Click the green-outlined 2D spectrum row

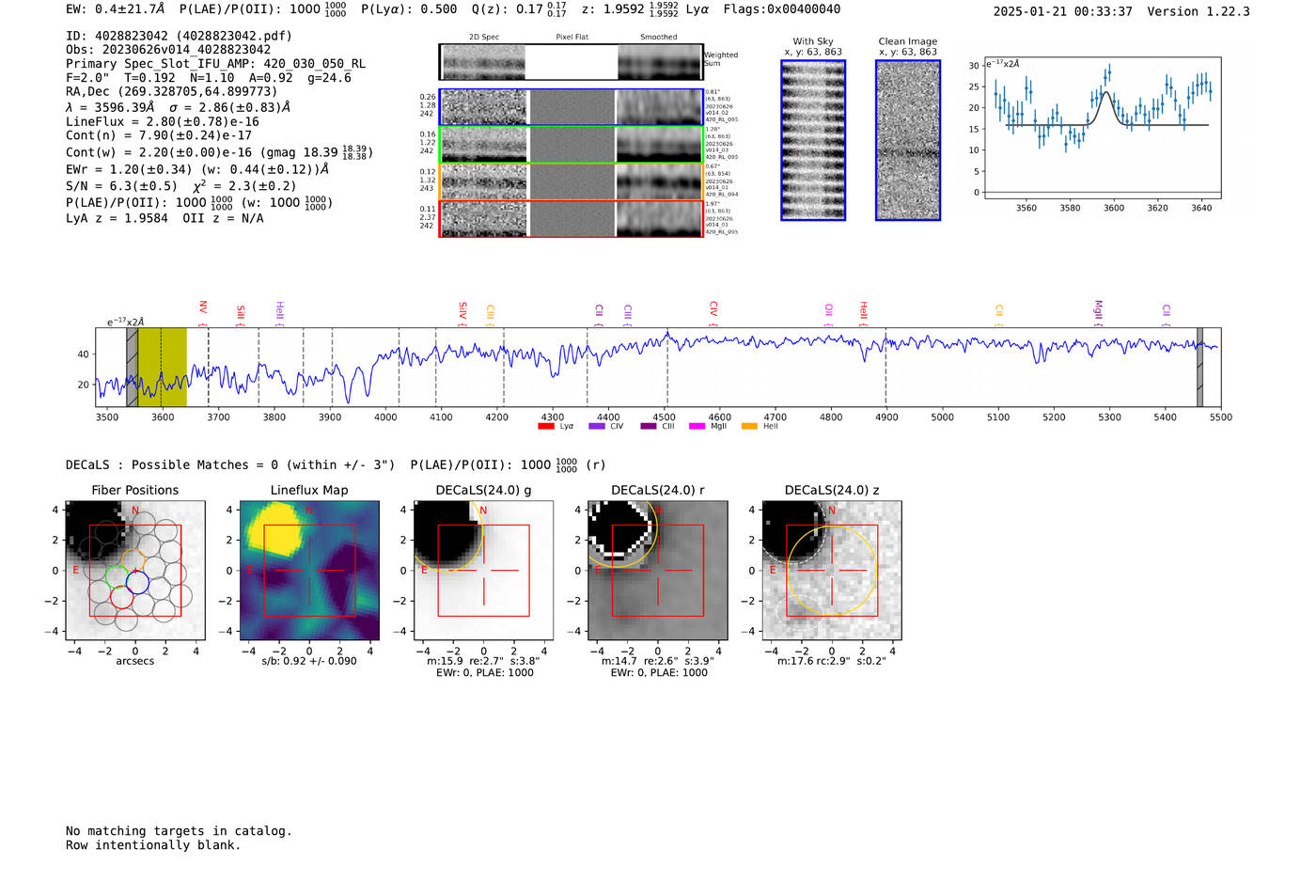572,145
